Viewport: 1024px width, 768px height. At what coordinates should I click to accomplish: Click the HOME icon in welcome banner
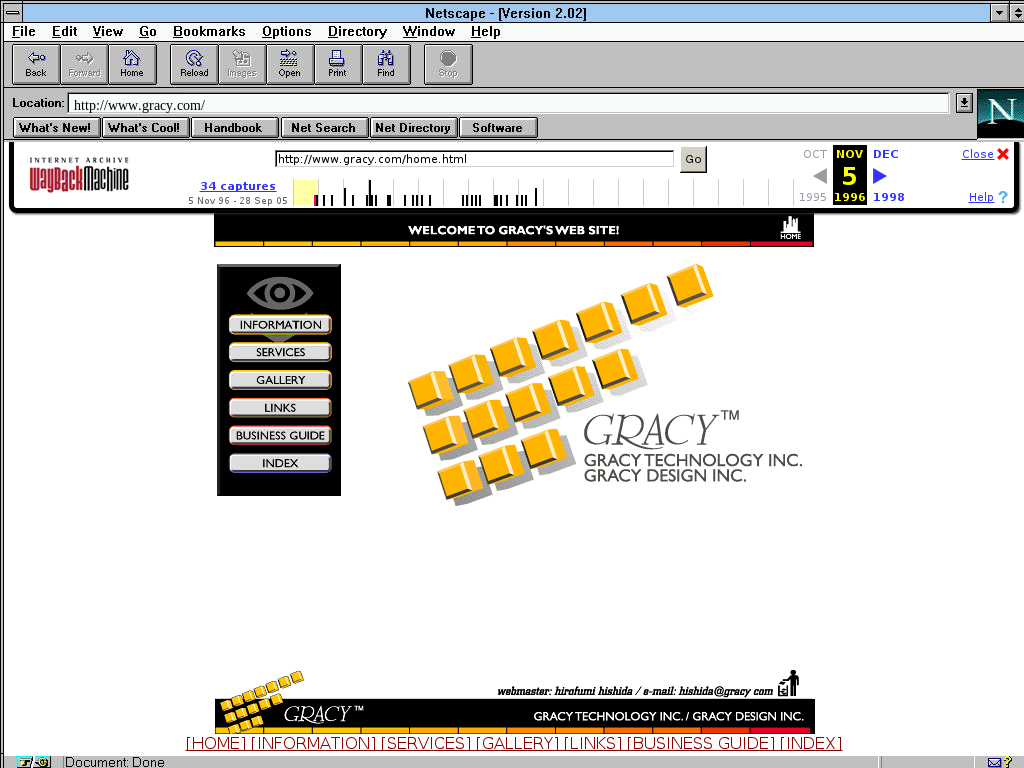pos(790,229)
